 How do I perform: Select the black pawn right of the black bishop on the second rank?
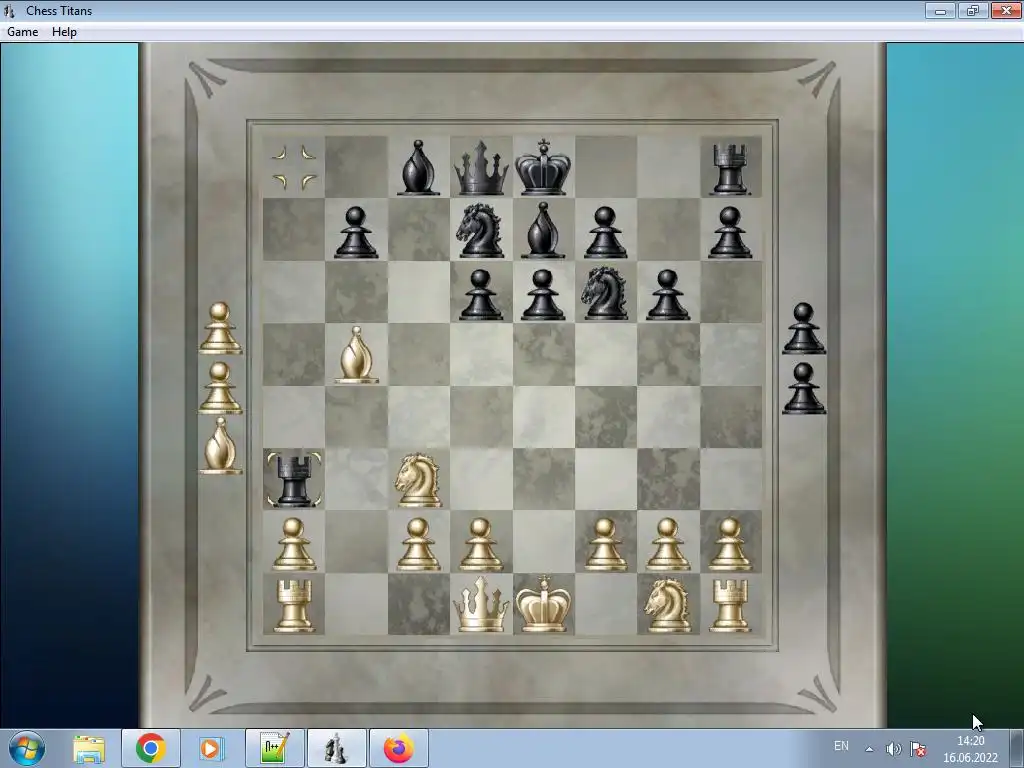click(605, 232)
